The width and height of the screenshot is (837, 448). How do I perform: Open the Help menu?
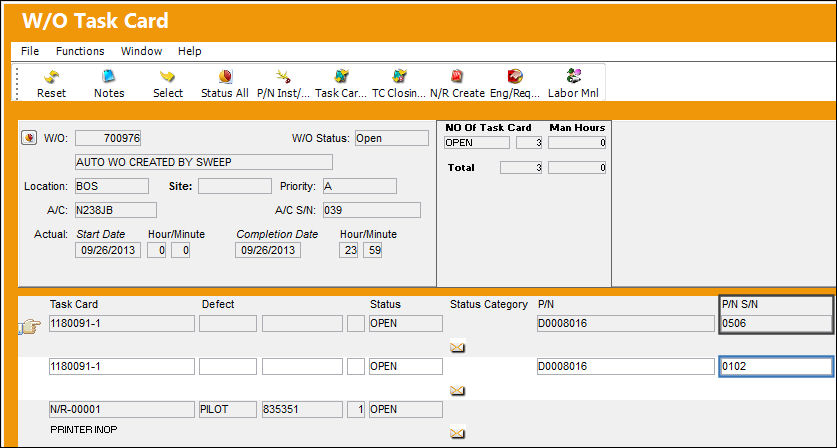[x=189, y=51]
